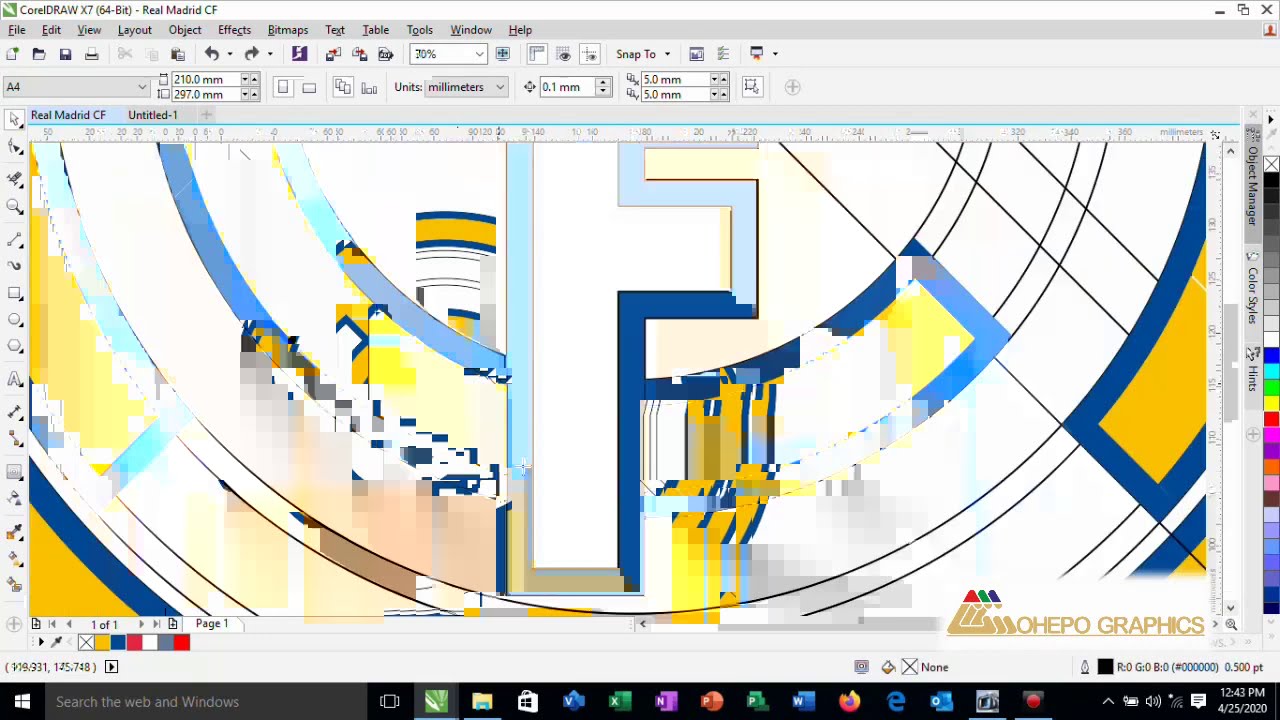
Task: Click the New document icon
Action: (12, 54)
